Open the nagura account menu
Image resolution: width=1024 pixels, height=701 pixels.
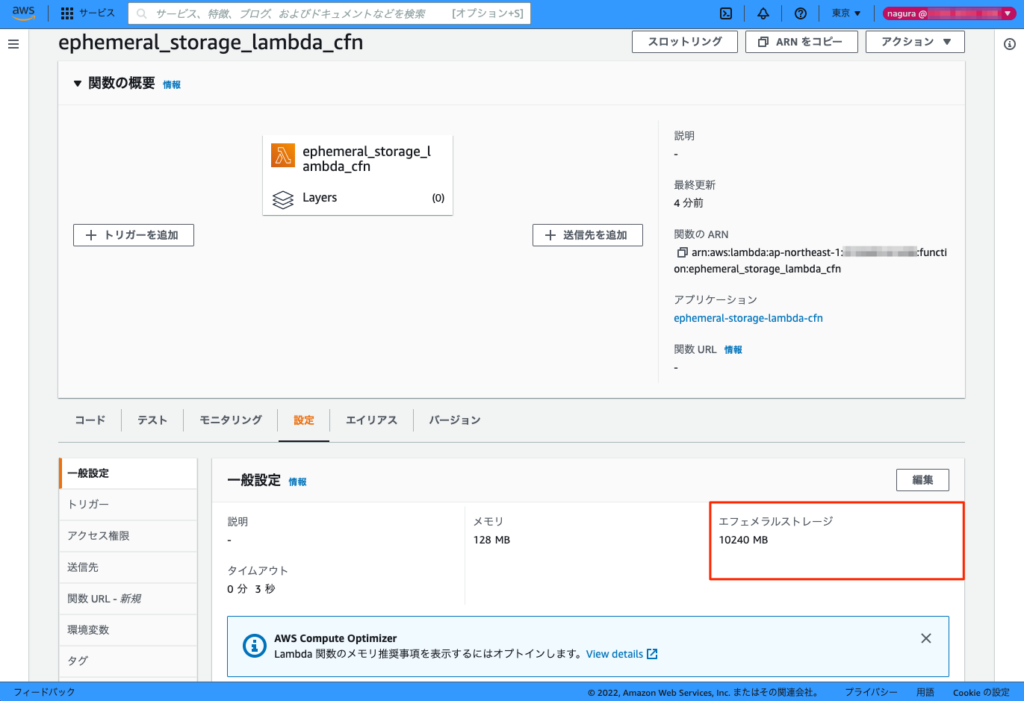coord(948,13)
